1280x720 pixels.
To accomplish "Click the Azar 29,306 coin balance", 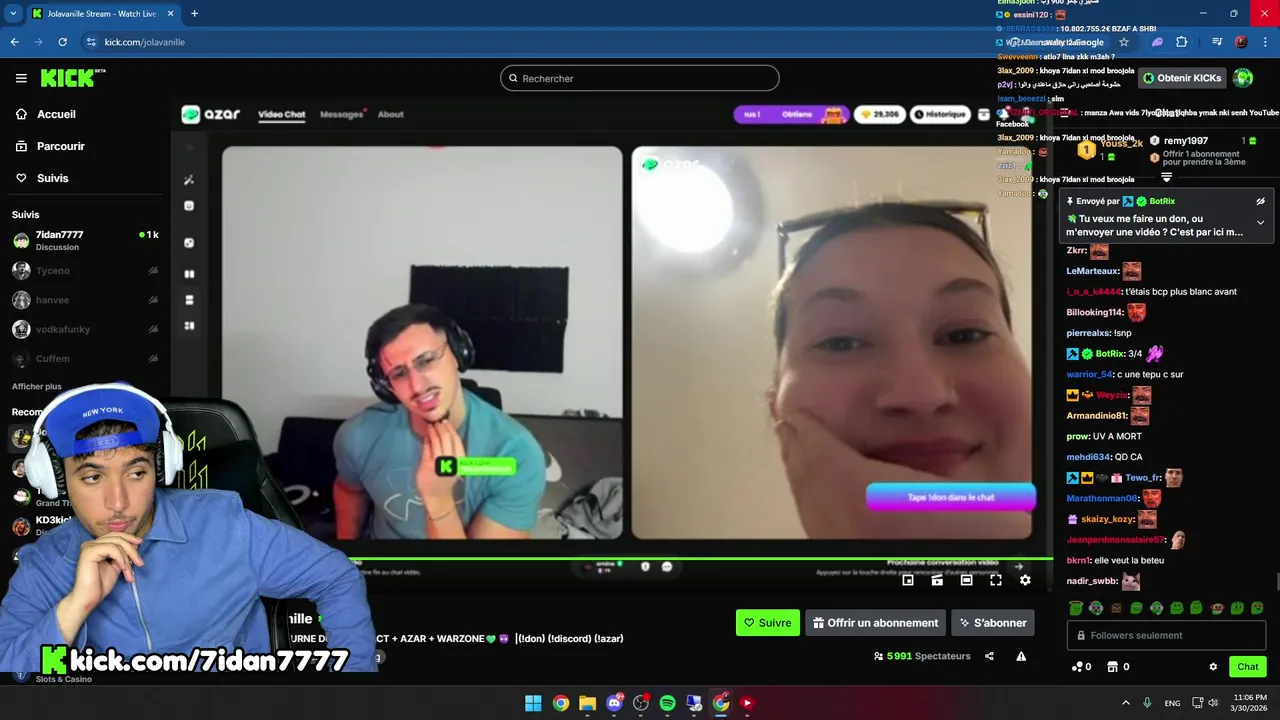I will (880, 114).
